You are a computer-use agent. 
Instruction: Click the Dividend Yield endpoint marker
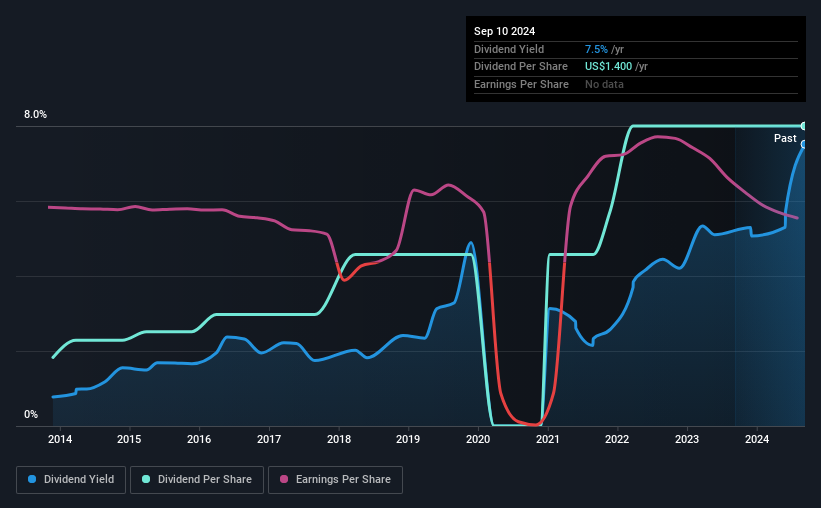[x=804, y=144]
